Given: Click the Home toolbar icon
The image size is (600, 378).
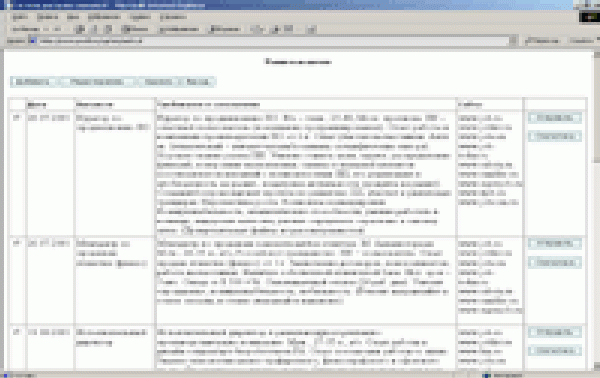Looking at the screenshot, I should click(x=109, y=29).
